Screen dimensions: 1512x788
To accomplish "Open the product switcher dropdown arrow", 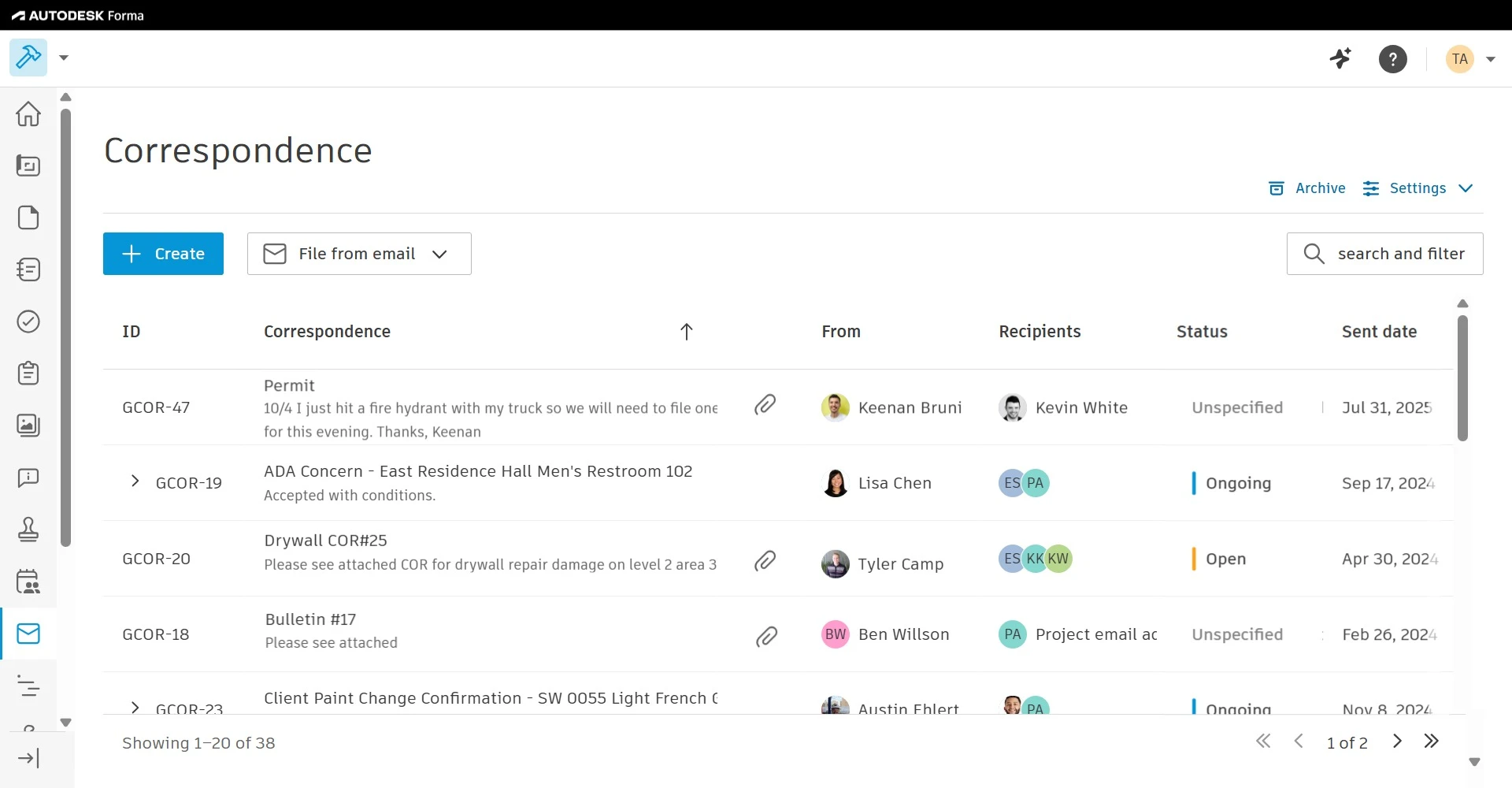I will (64, 58).
